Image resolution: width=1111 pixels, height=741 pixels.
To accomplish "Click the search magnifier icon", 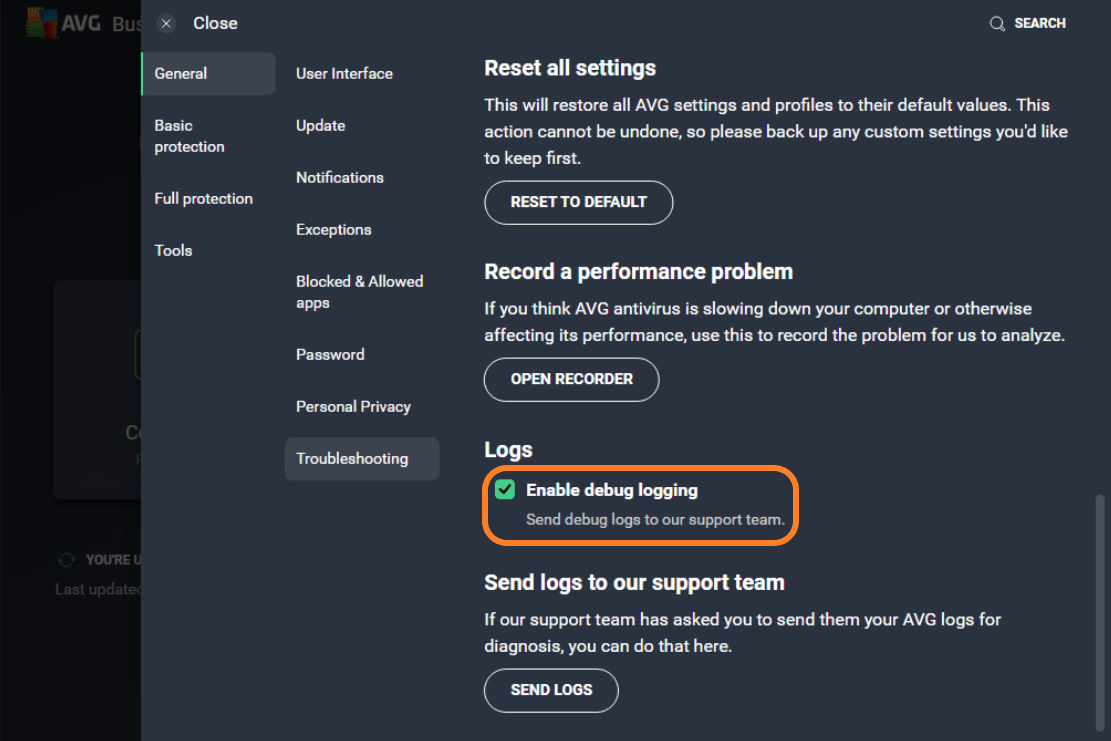I will coord(997,23).
